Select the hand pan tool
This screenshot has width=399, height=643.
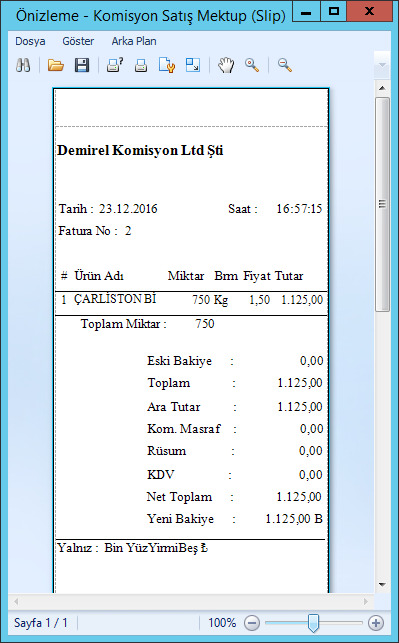coord(226,65)
